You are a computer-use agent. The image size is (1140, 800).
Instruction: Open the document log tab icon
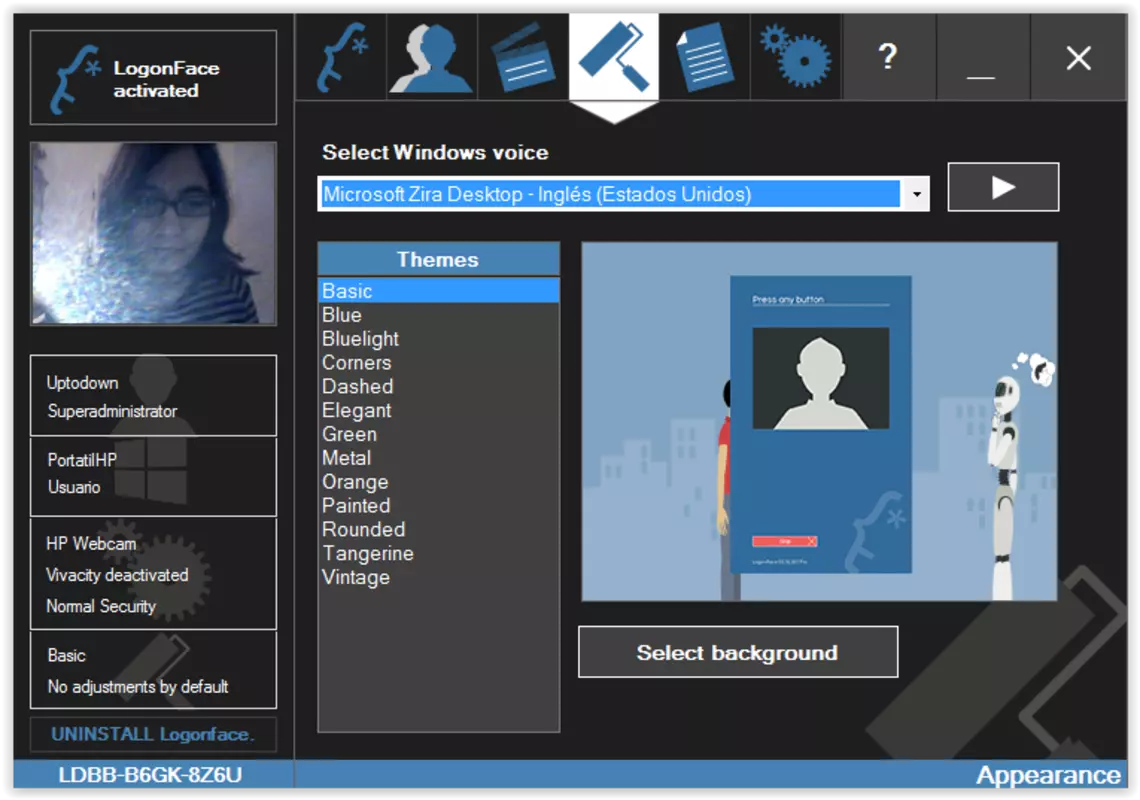(x=705, y=57)
